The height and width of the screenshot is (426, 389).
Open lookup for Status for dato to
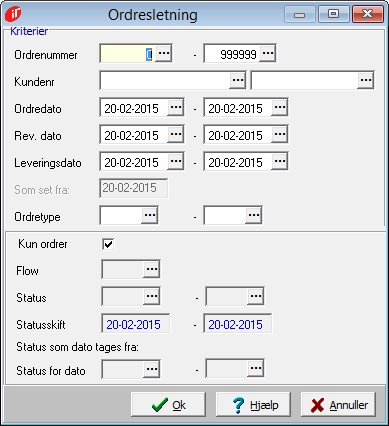coord(256,369)
